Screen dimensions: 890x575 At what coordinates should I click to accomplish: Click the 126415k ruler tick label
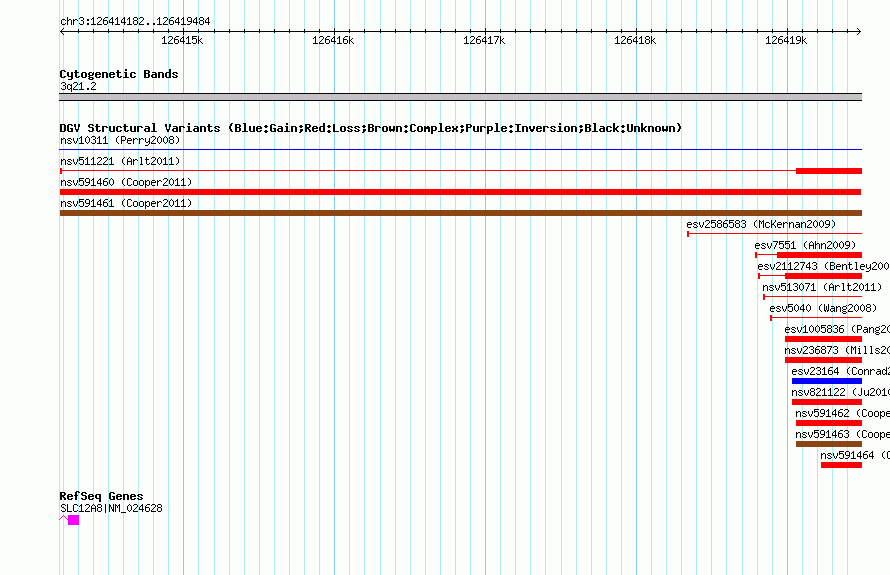182,40
